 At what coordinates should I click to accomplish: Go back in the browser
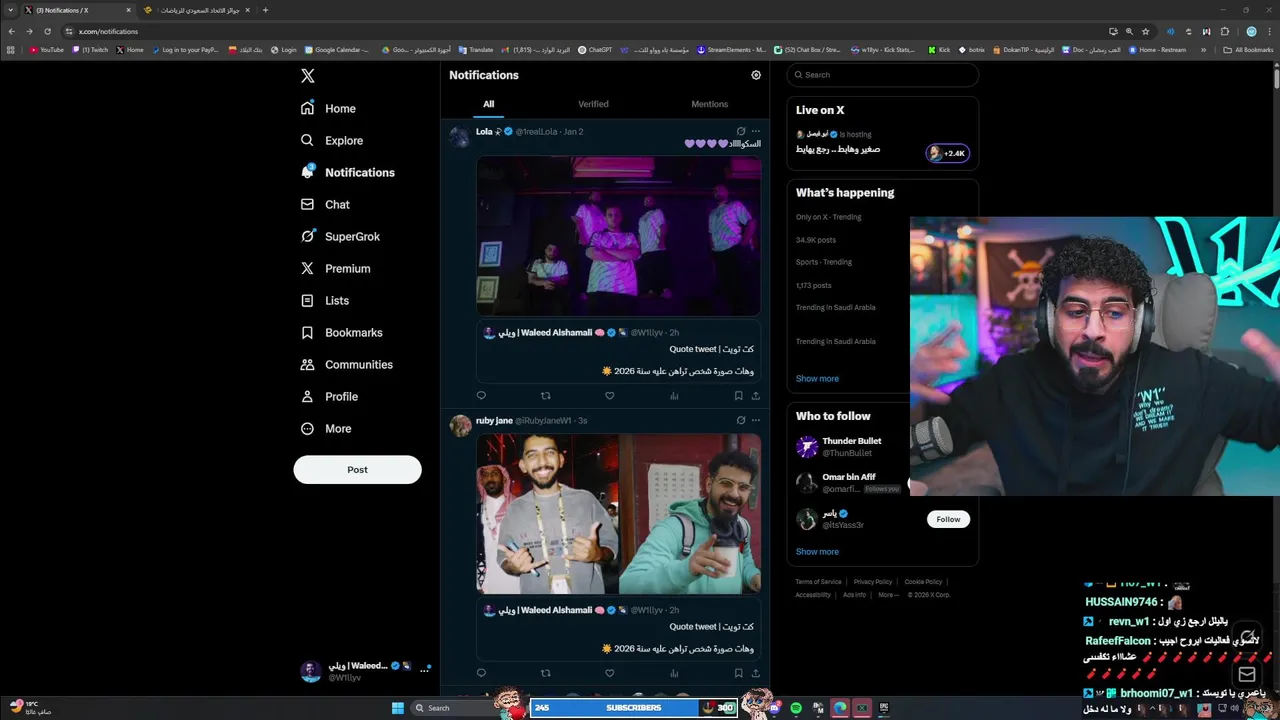point(12,31)
